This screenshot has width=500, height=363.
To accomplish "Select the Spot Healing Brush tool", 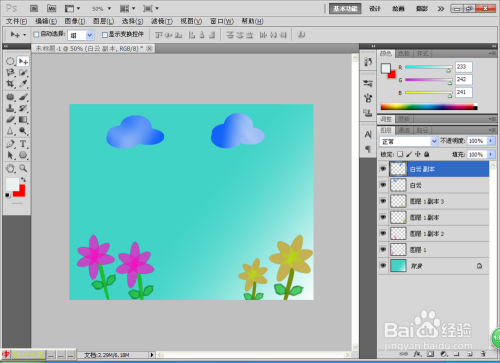I will click(x=10, y=97).
